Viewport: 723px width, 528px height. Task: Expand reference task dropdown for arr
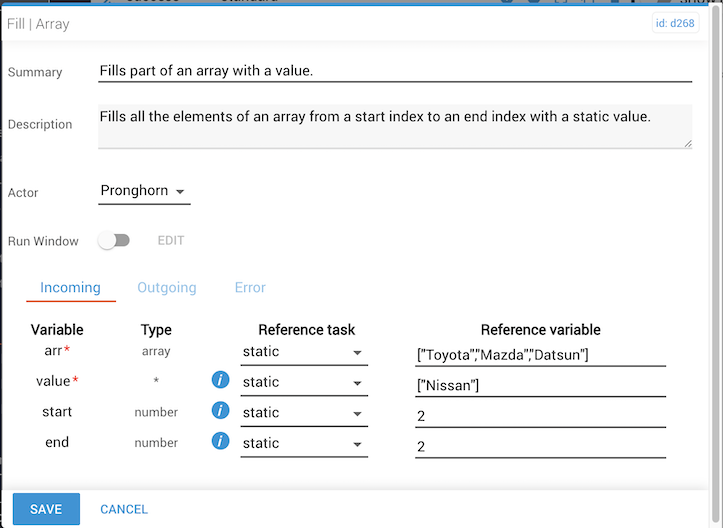click(x=303, y=352)
